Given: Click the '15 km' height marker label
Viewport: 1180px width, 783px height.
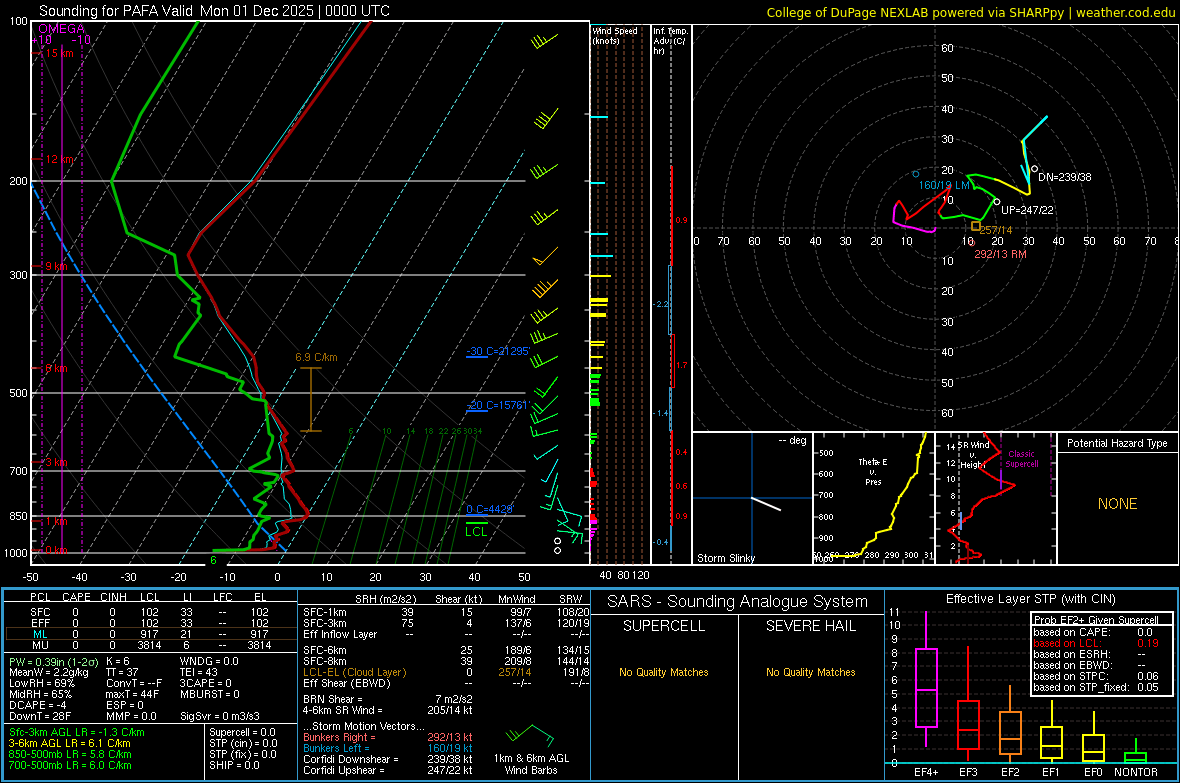Looking at the screenshot, I should [59, 53].
